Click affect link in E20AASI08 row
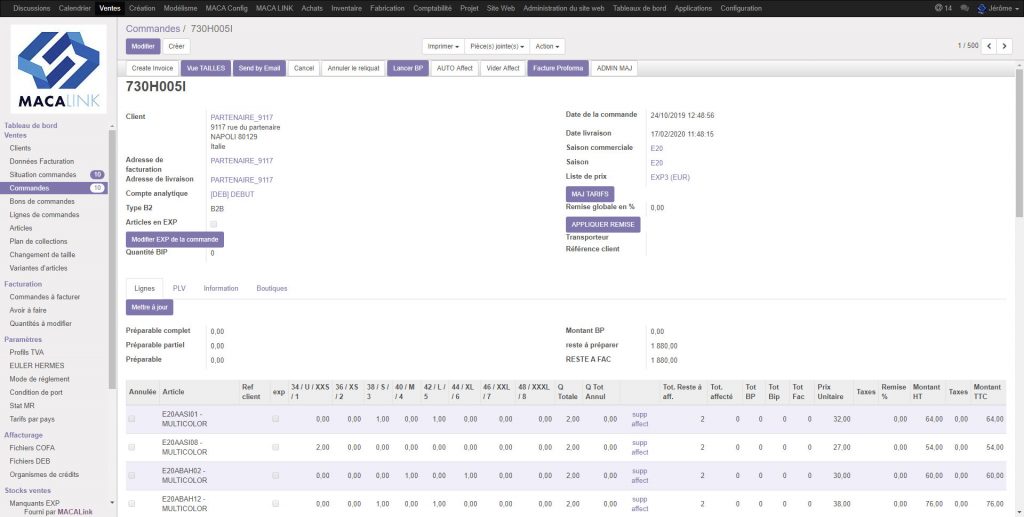 coord(640,452)
